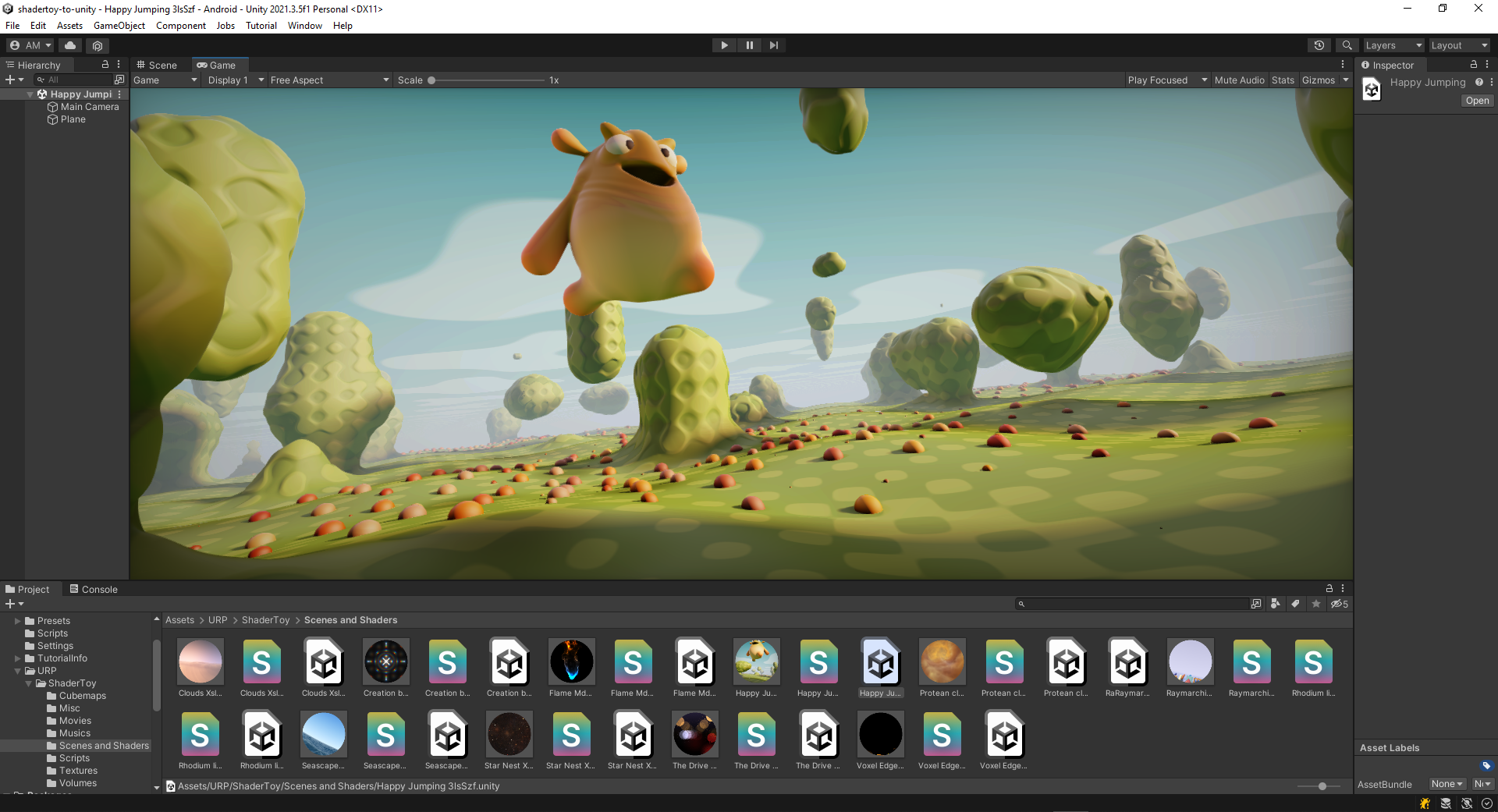Click the Step frame button

pos(773,45)
